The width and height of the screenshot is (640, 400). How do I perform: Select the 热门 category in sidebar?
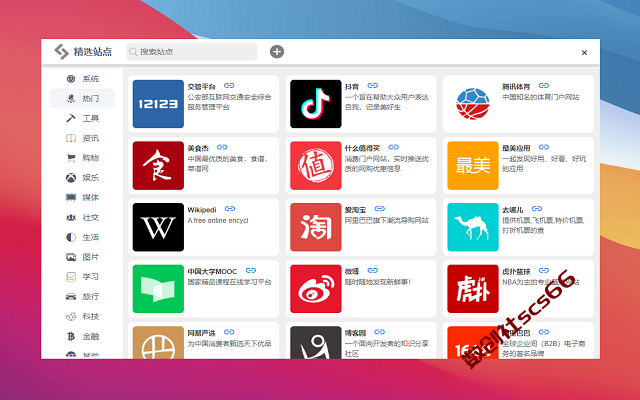click(x=82, y=98)
